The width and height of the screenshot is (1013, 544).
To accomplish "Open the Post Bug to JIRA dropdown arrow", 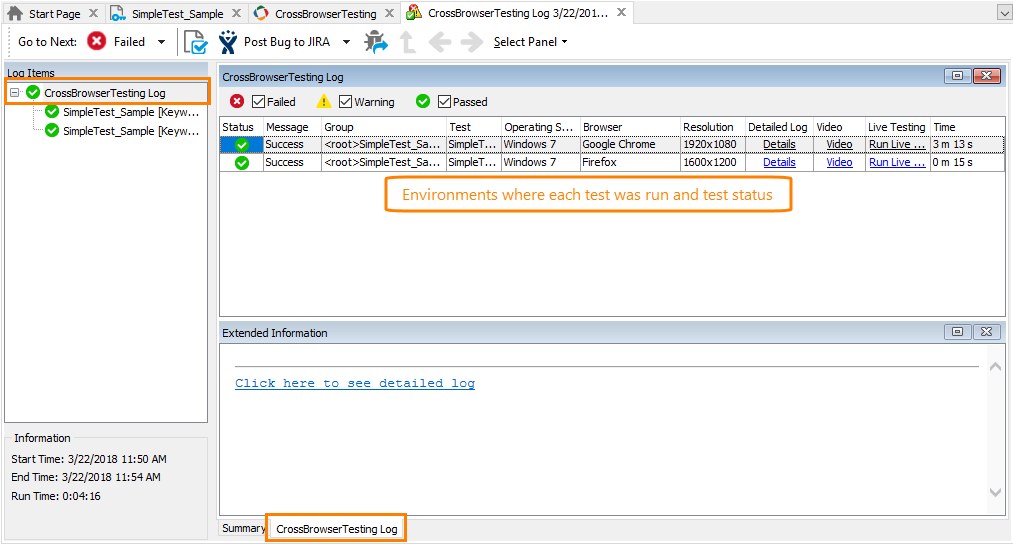I will pyautogui.click(x=346, y=42).
